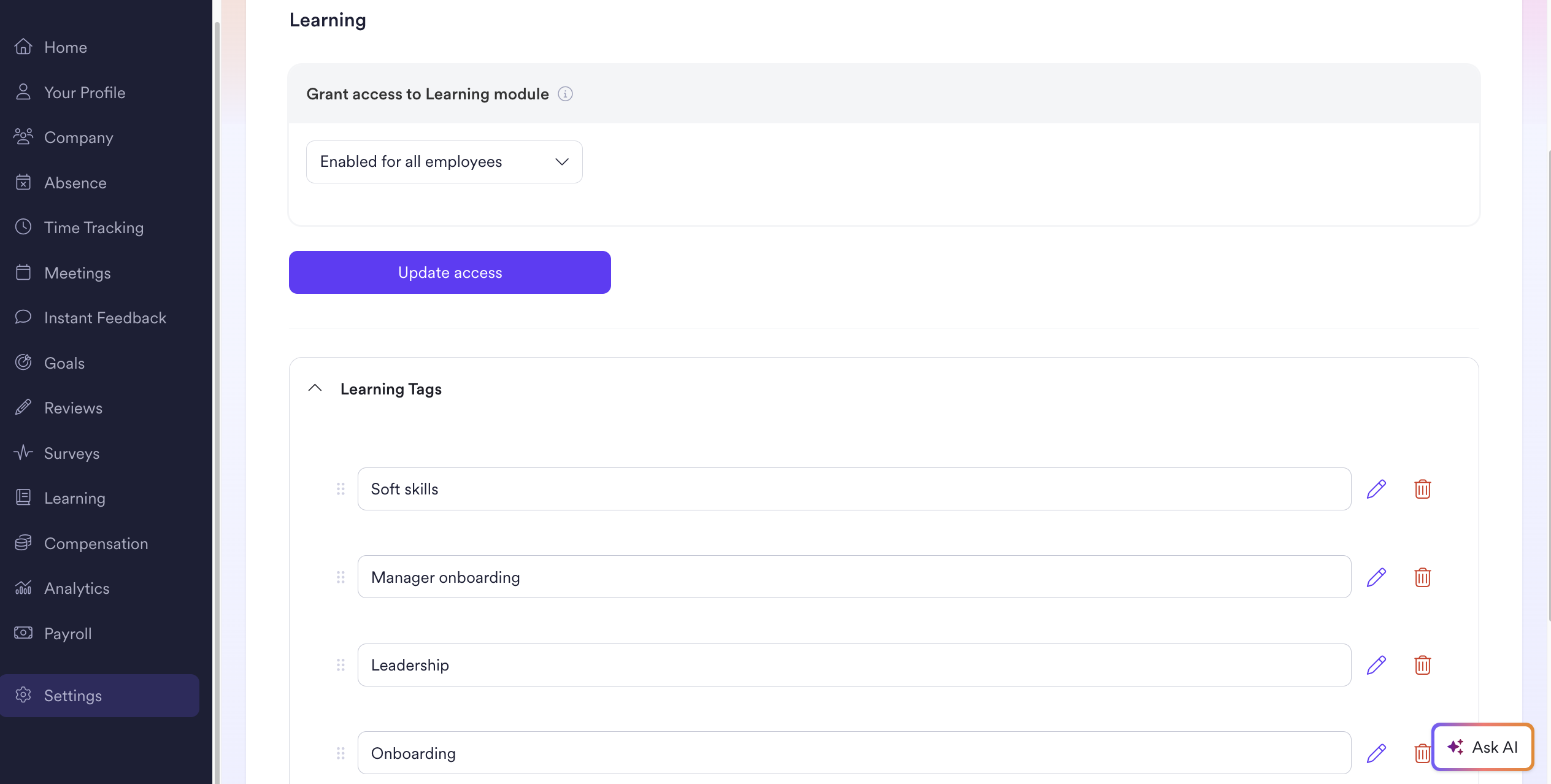Edit the Manager onboarding tag

1376,577
